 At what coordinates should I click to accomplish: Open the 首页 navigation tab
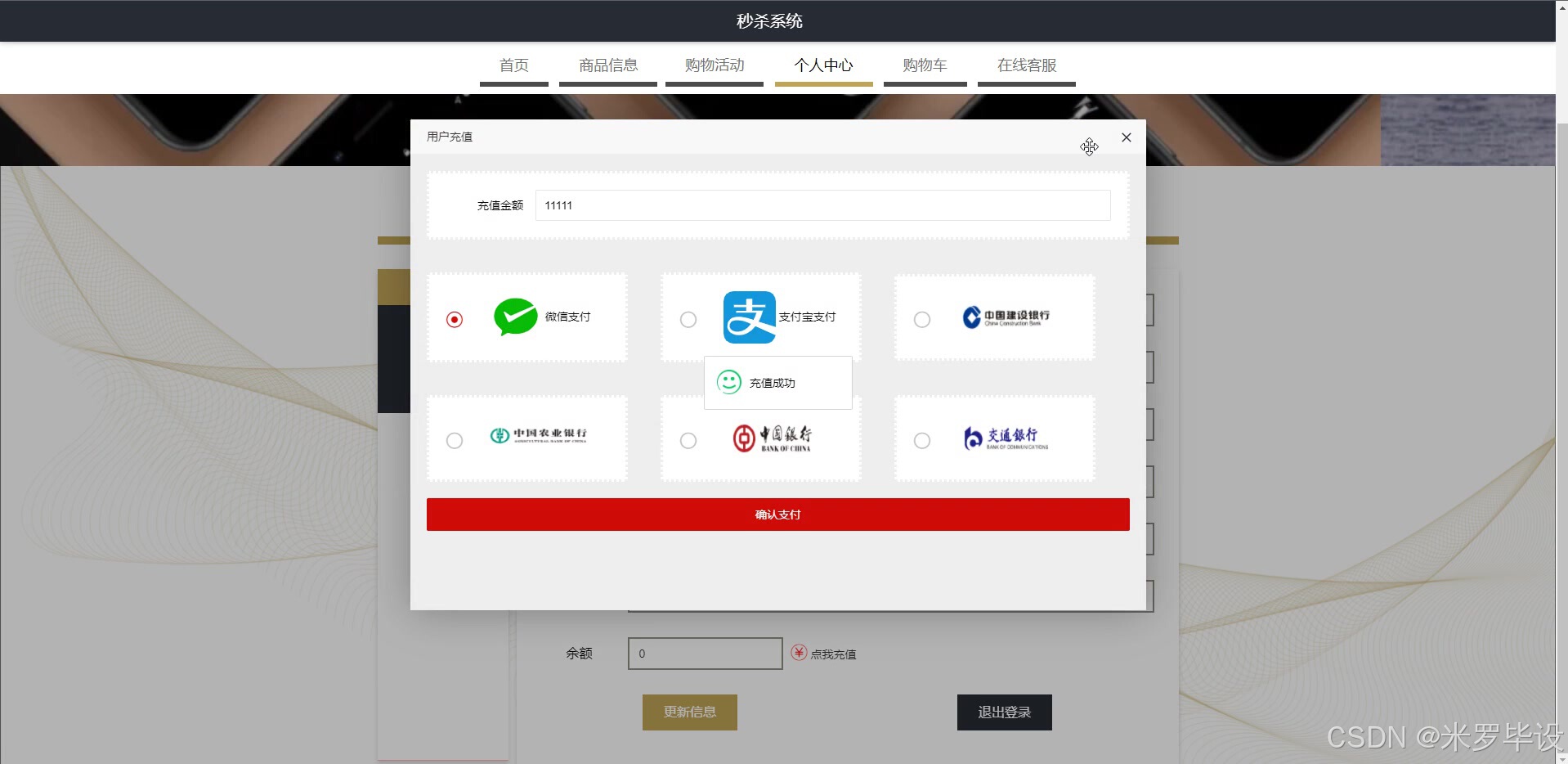click(514, 65)
